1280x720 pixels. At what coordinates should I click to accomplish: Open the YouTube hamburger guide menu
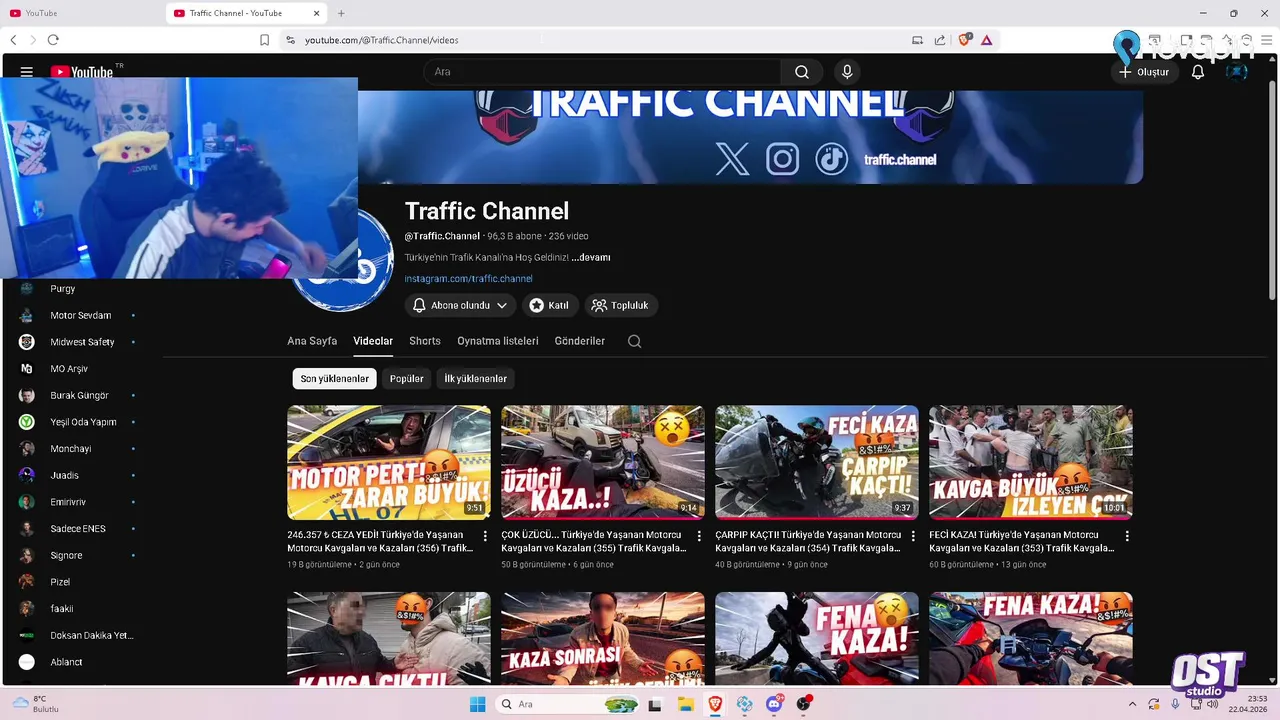click(x=27, y=72)
